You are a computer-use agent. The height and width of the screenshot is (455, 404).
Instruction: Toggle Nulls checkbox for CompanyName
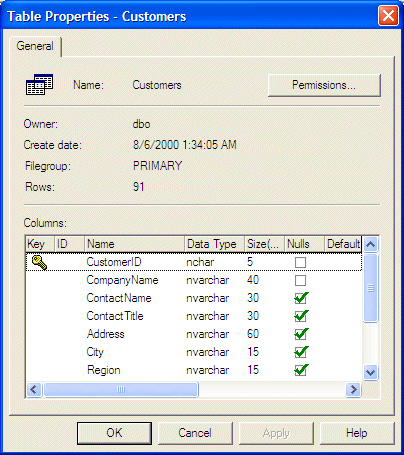click(300, 280)
